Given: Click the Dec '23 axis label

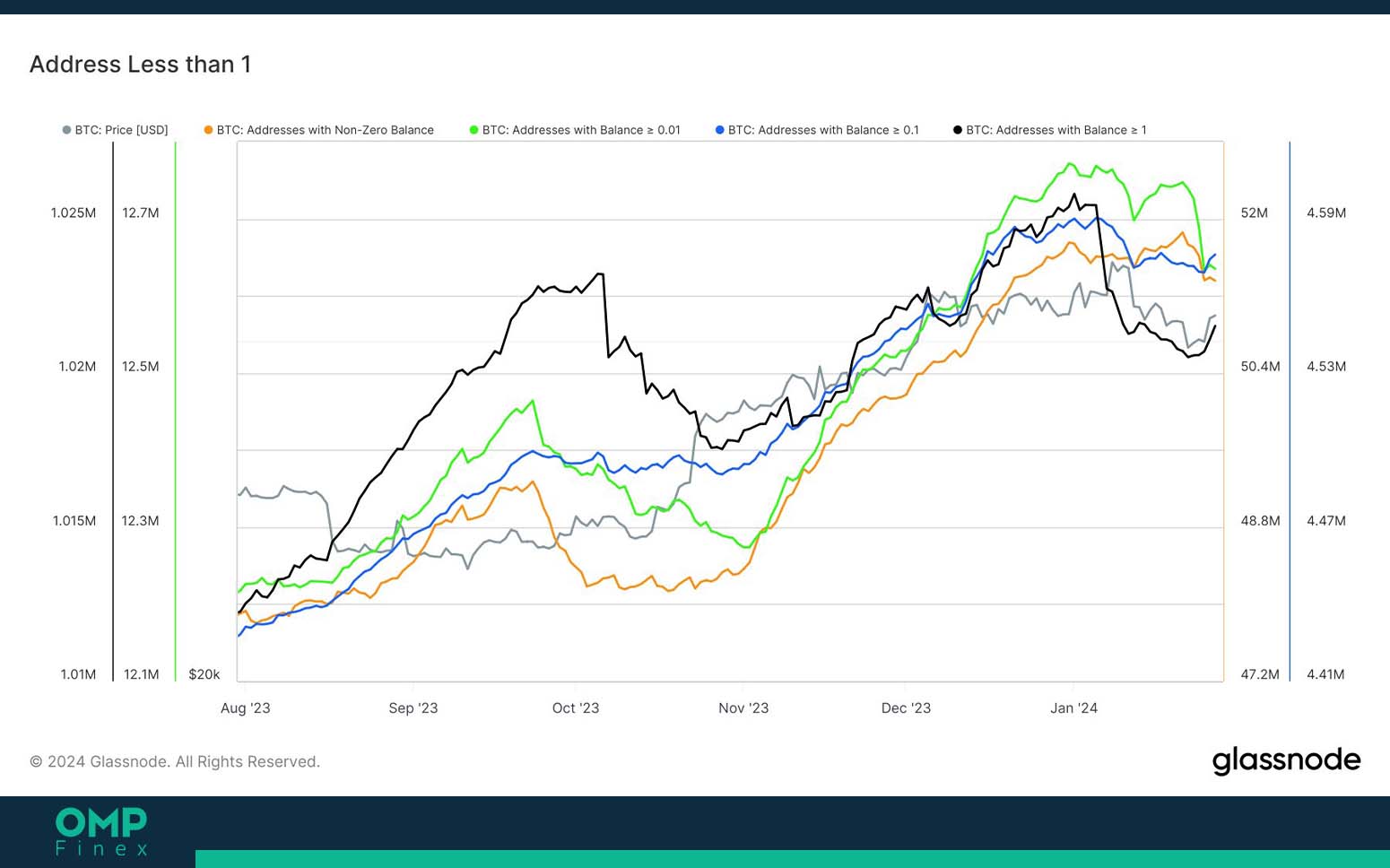Looking at the screenshot, I should coord(906,707).
